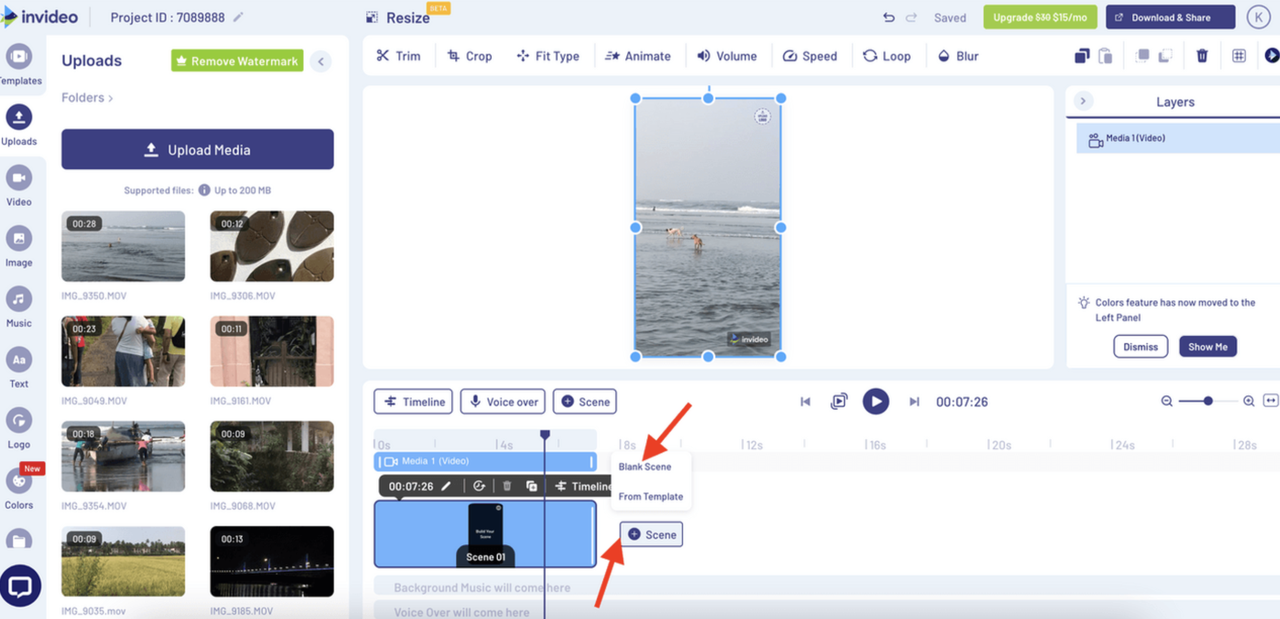Open the Volume control
Viewport: 1280px width, 619px height.
727,56
